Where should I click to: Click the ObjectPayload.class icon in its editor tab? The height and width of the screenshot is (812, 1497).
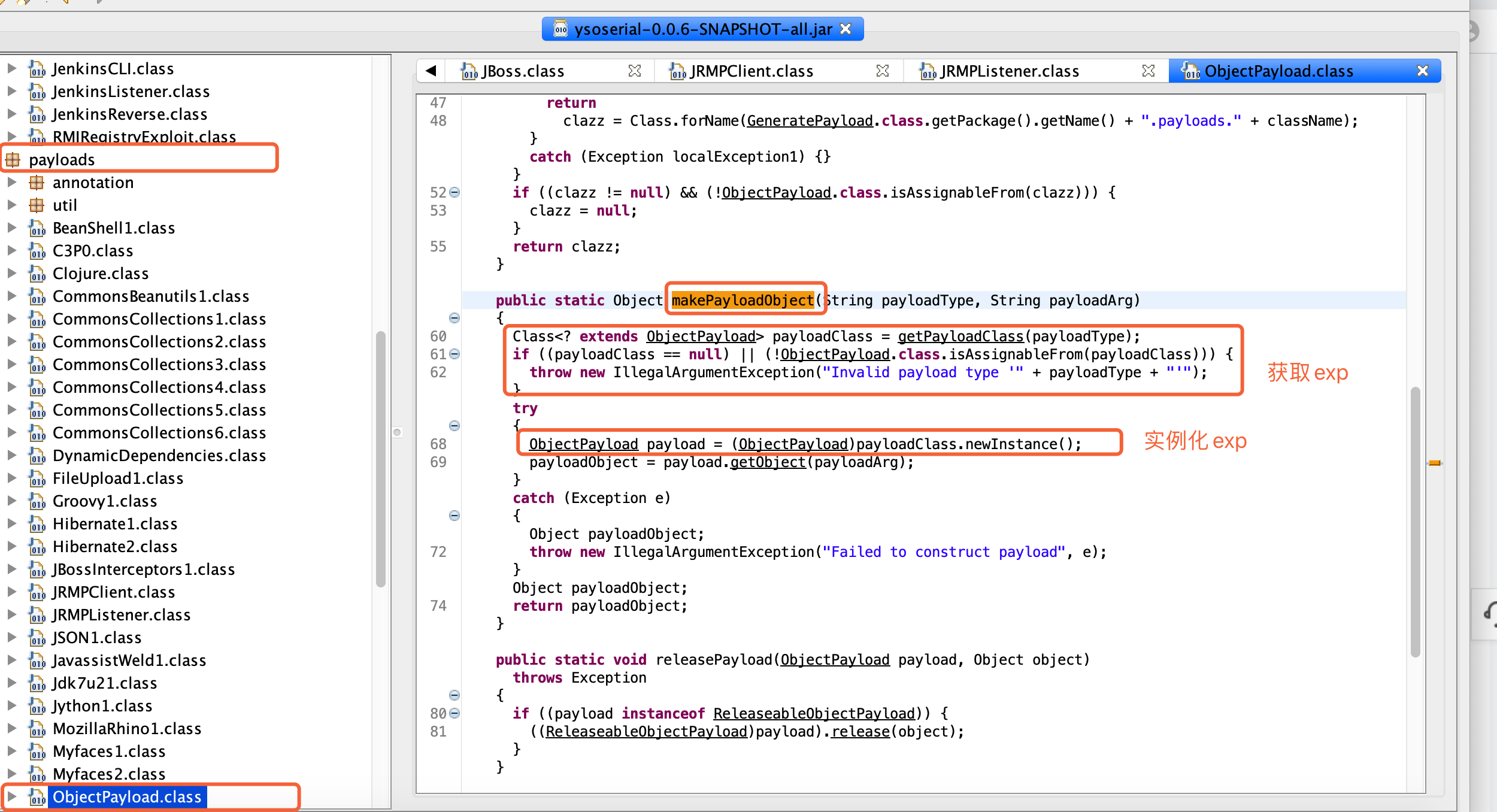coord(1192,71)
